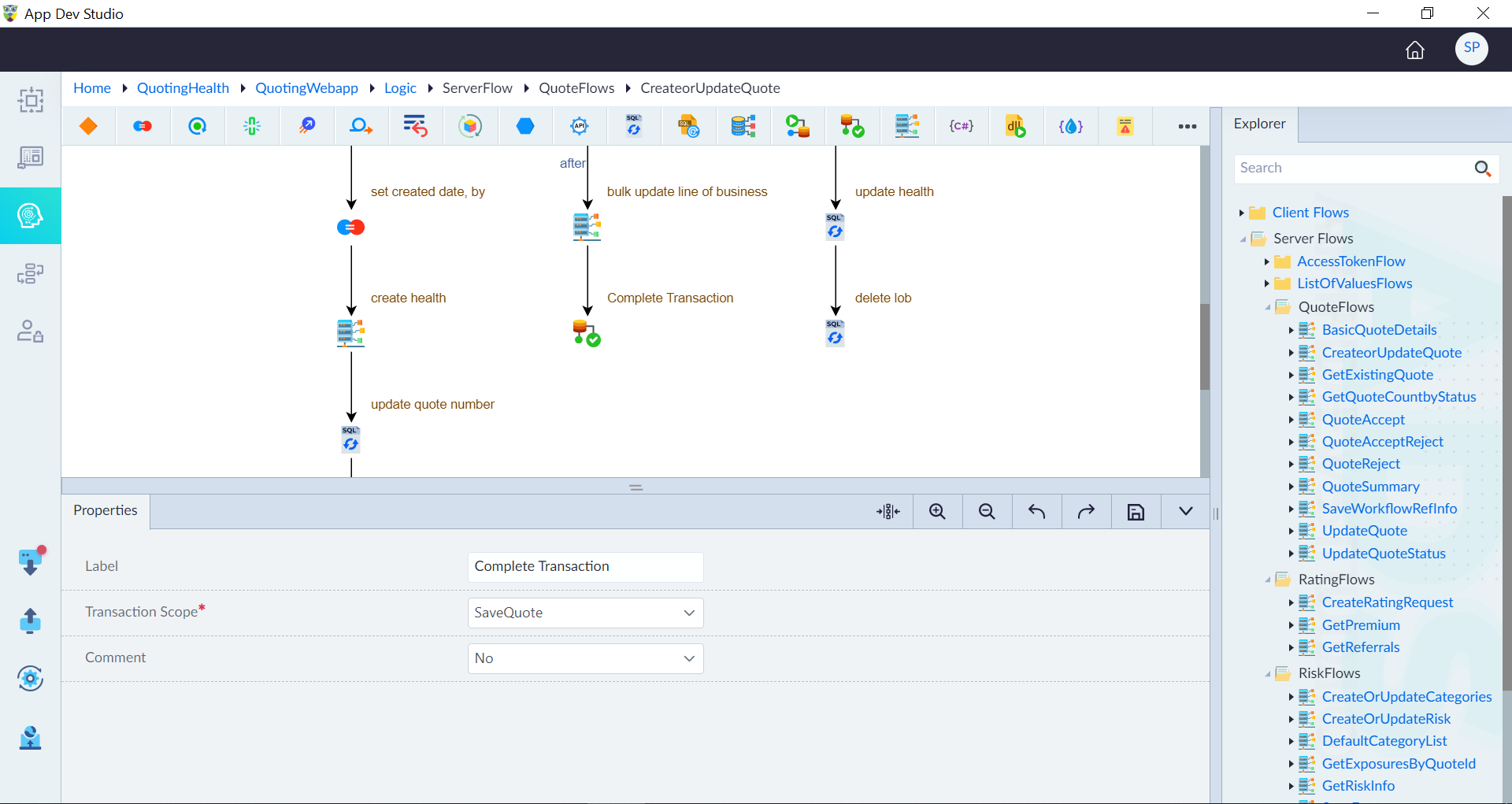Click the zoom in magnifier icon
This screenshot has height=804, width=1512.
(937, 512)
